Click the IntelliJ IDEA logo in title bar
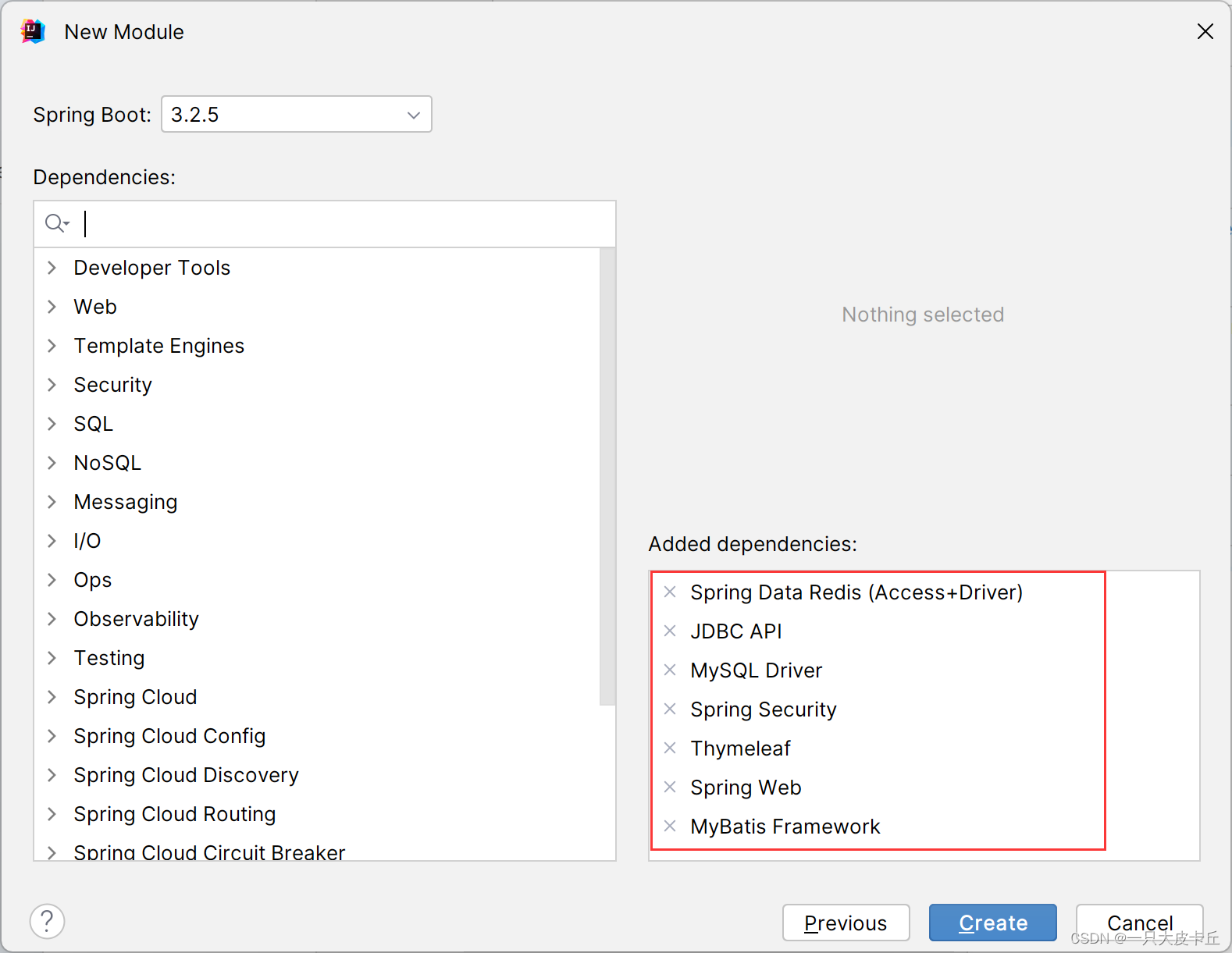Screen dimensions: 1232x953 tap(33, 31)
